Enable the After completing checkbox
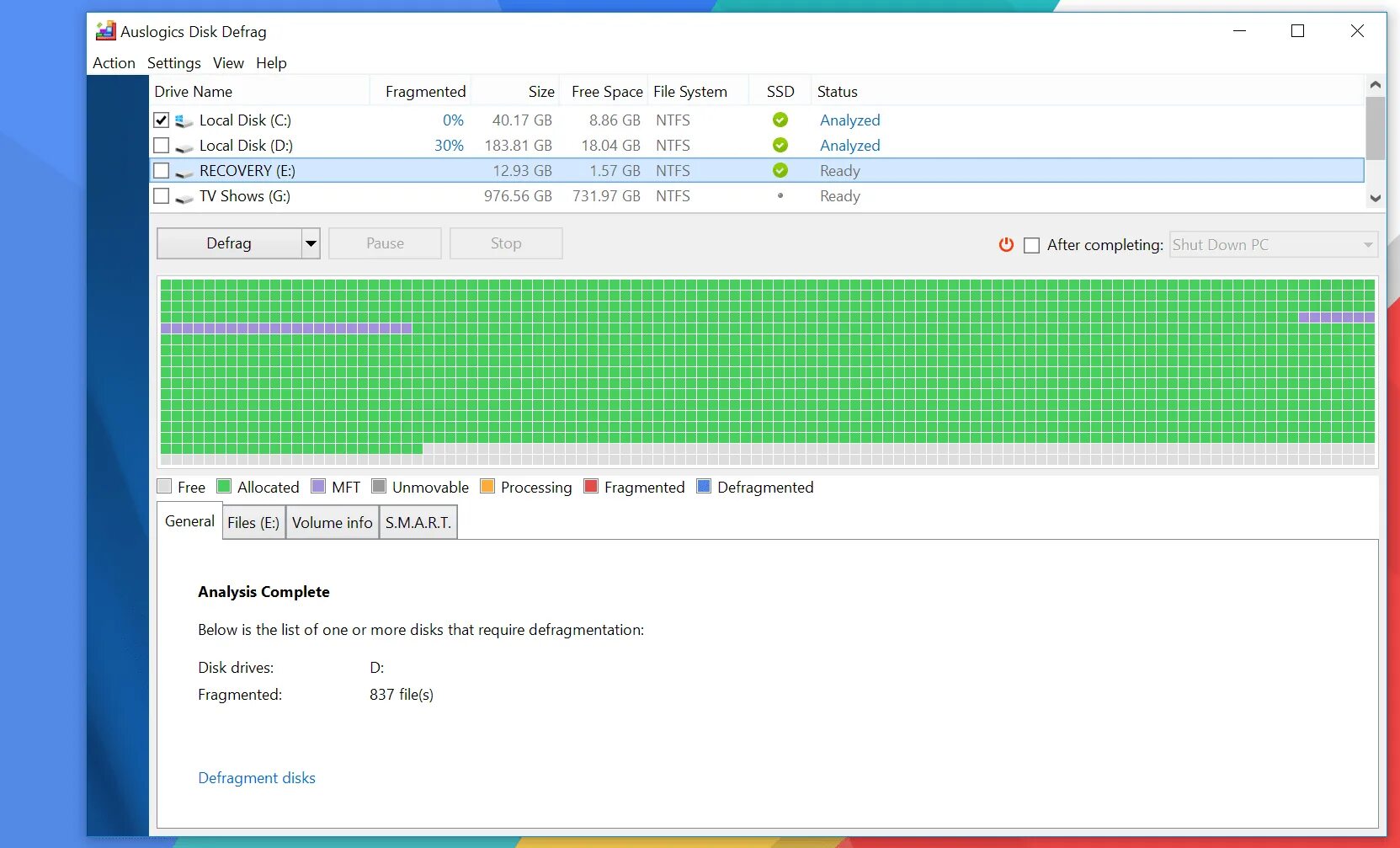 point(1031,245)
